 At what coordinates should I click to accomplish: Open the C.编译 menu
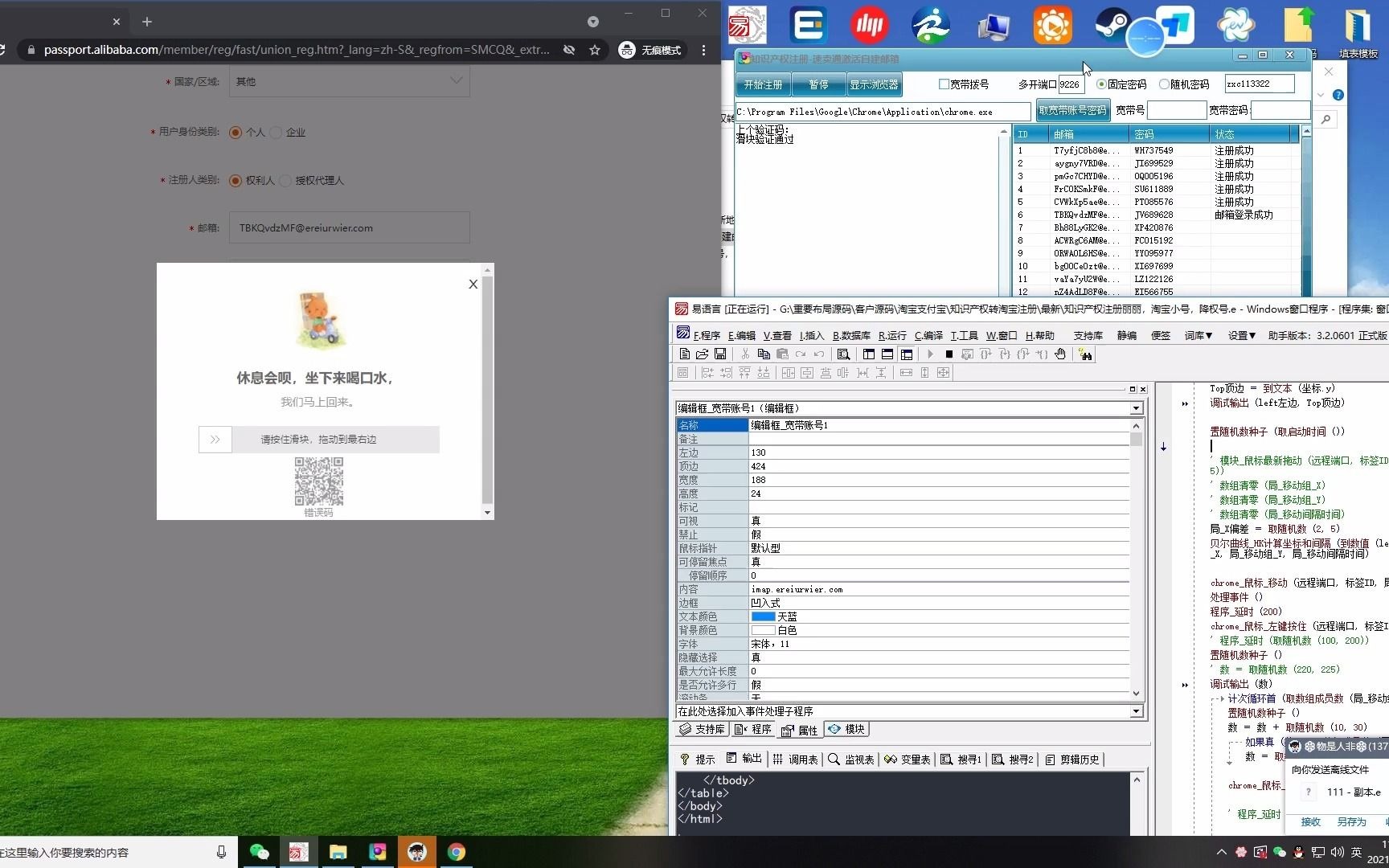(928, 335)
